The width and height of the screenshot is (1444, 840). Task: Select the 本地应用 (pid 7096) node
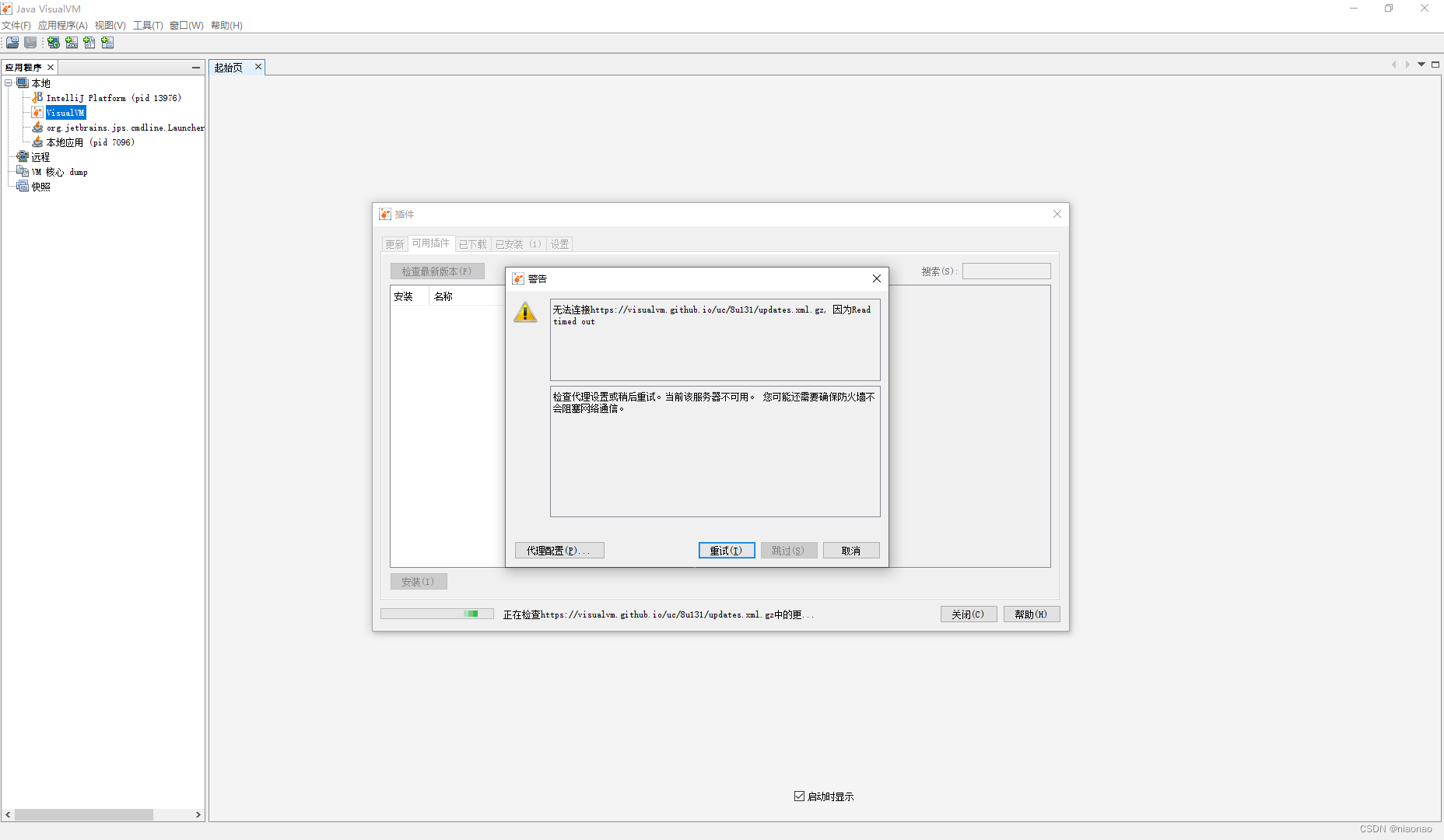coord(90,142)
